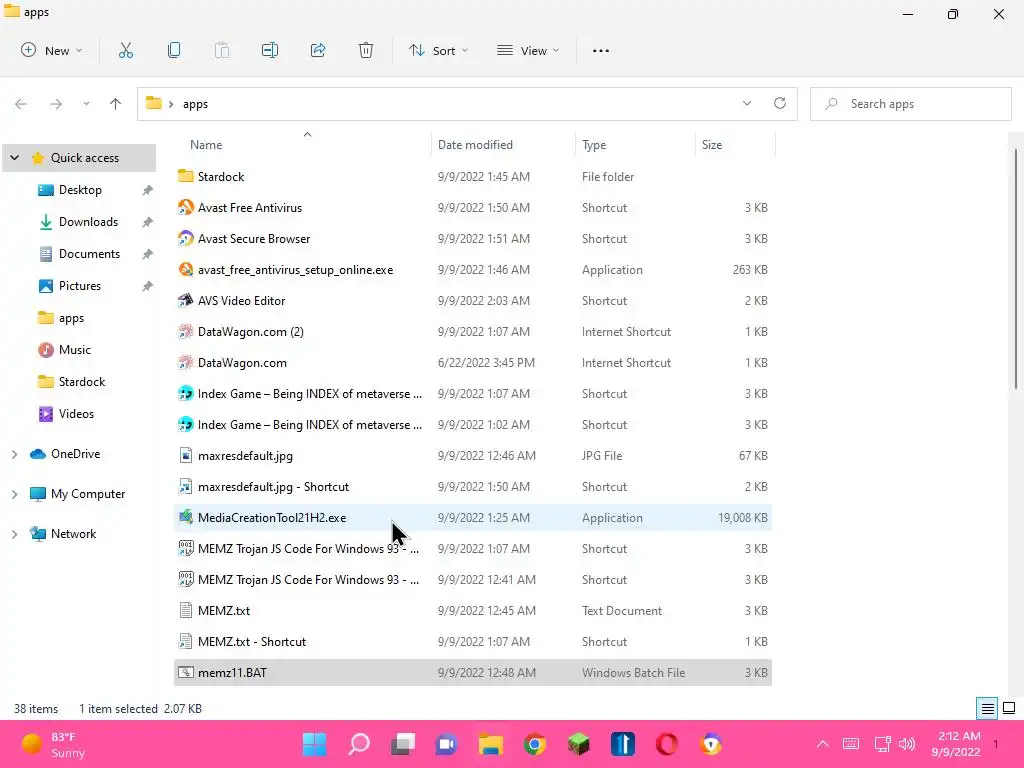Open File Explorer taskbar icon
Viewport: 1024px width, 768px height.
pos(490,744)
